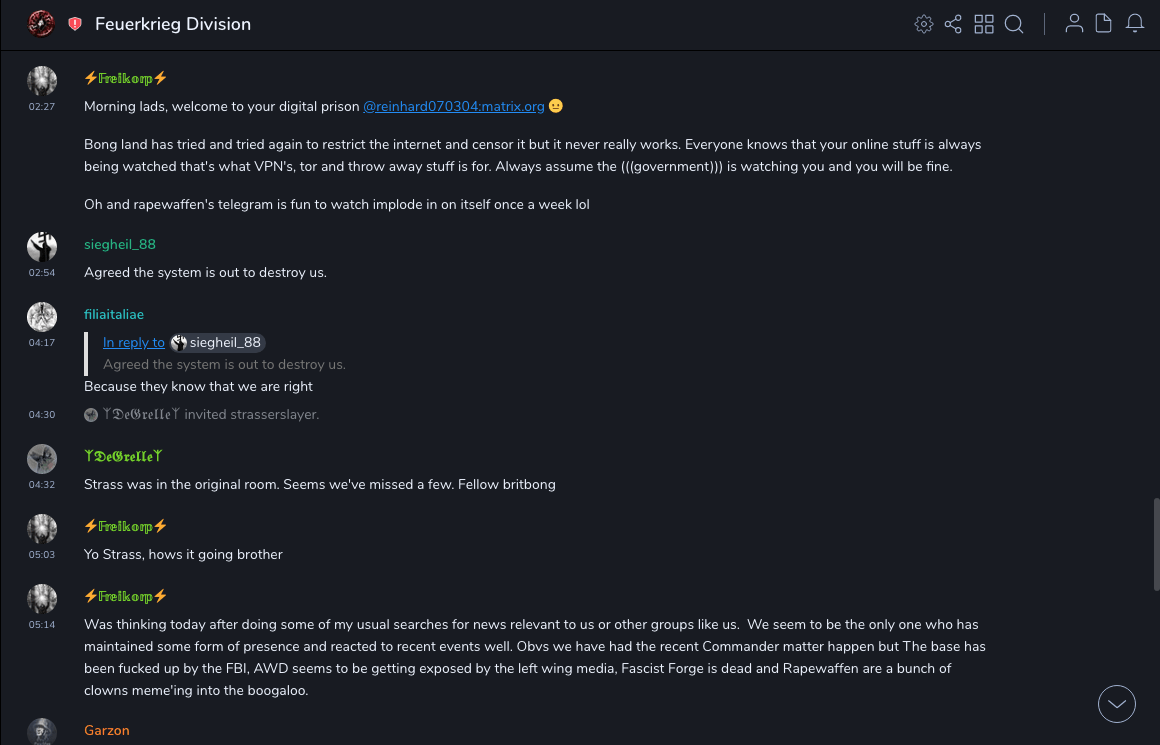Follow the "In reply to" link

[134, 343]
